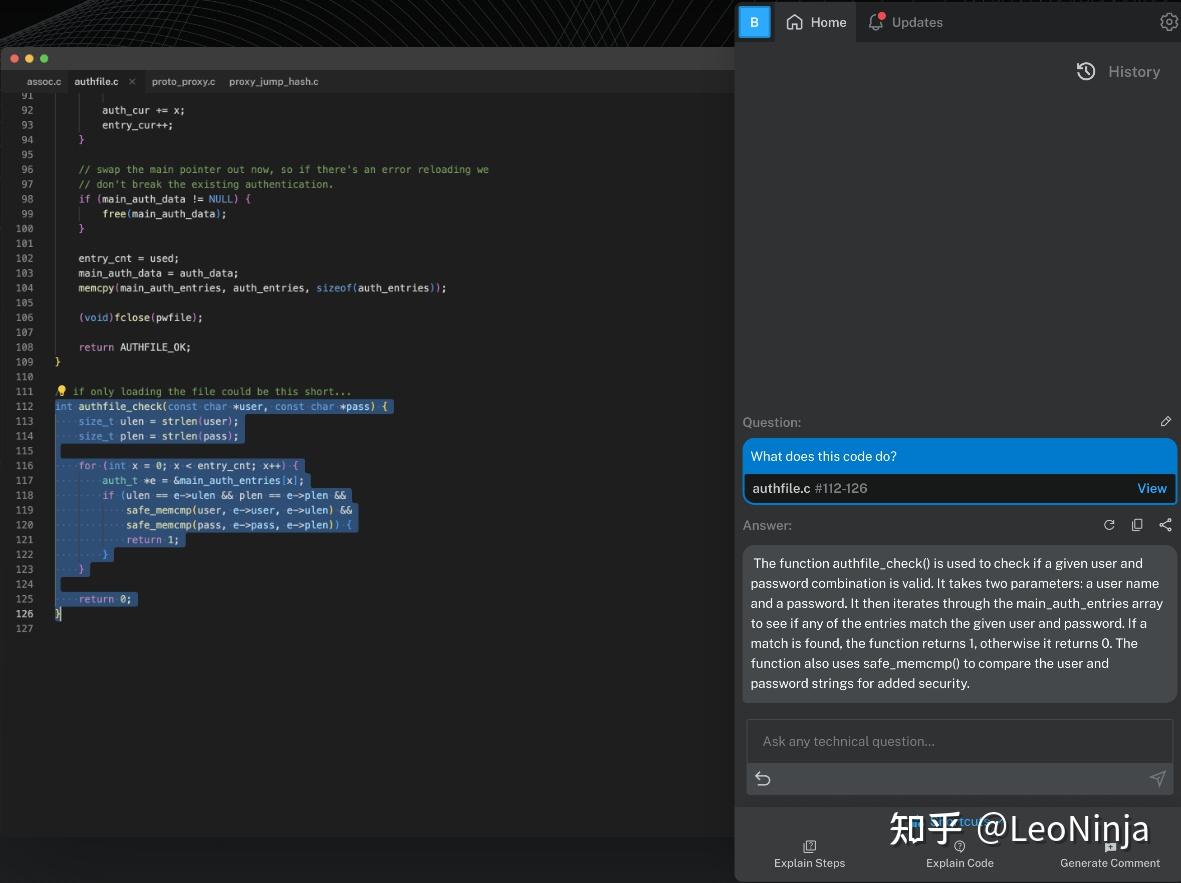The image size is (1181, 883).
Task: Click the comment 'if only loading the file could be this short...'
Action: (212, 391)
